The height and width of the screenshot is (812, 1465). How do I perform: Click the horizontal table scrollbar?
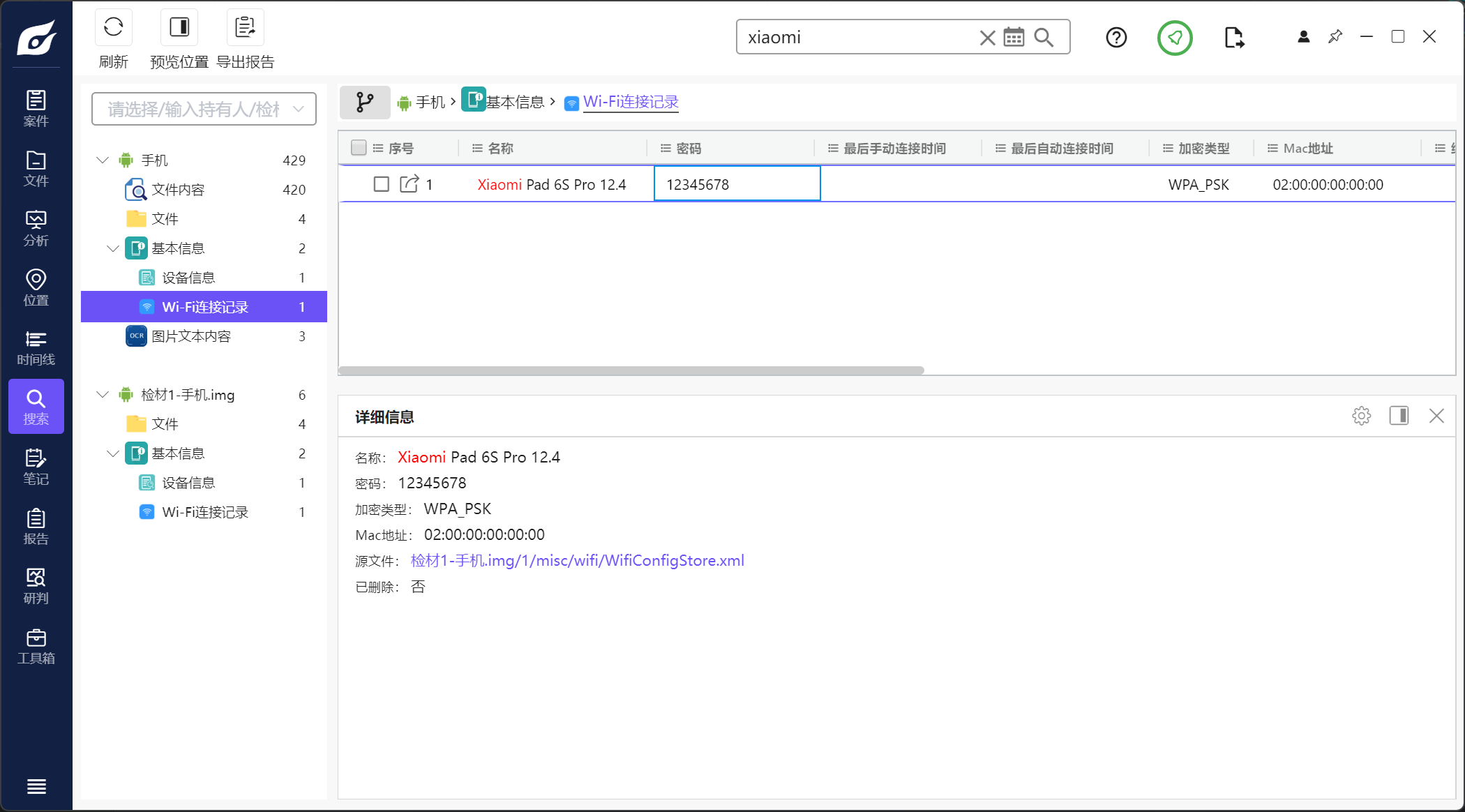631,370
